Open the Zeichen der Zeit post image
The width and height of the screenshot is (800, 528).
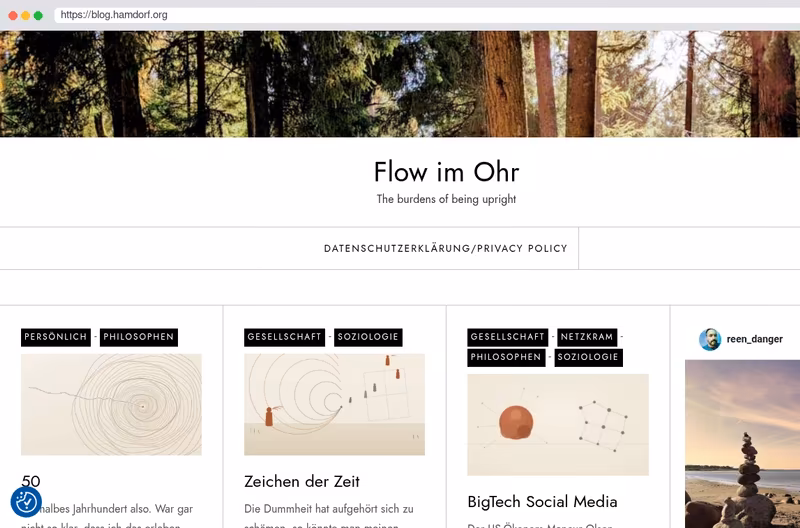(334, 405)
